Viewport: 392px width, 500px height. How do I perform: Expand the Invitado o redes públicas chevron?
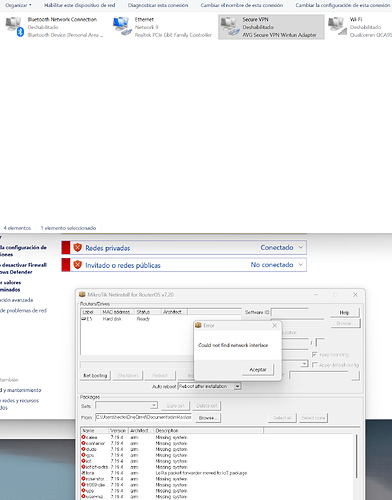(301, 265)
